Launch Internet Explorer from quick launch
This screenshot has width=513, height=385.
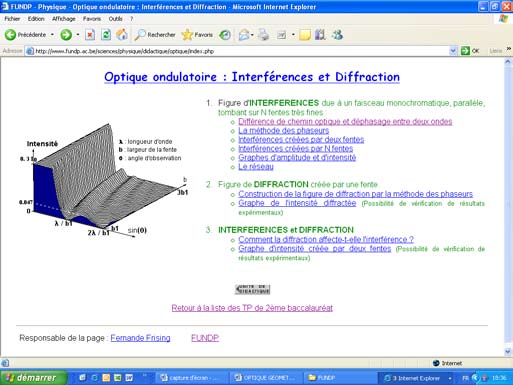[x=94, y=378]
